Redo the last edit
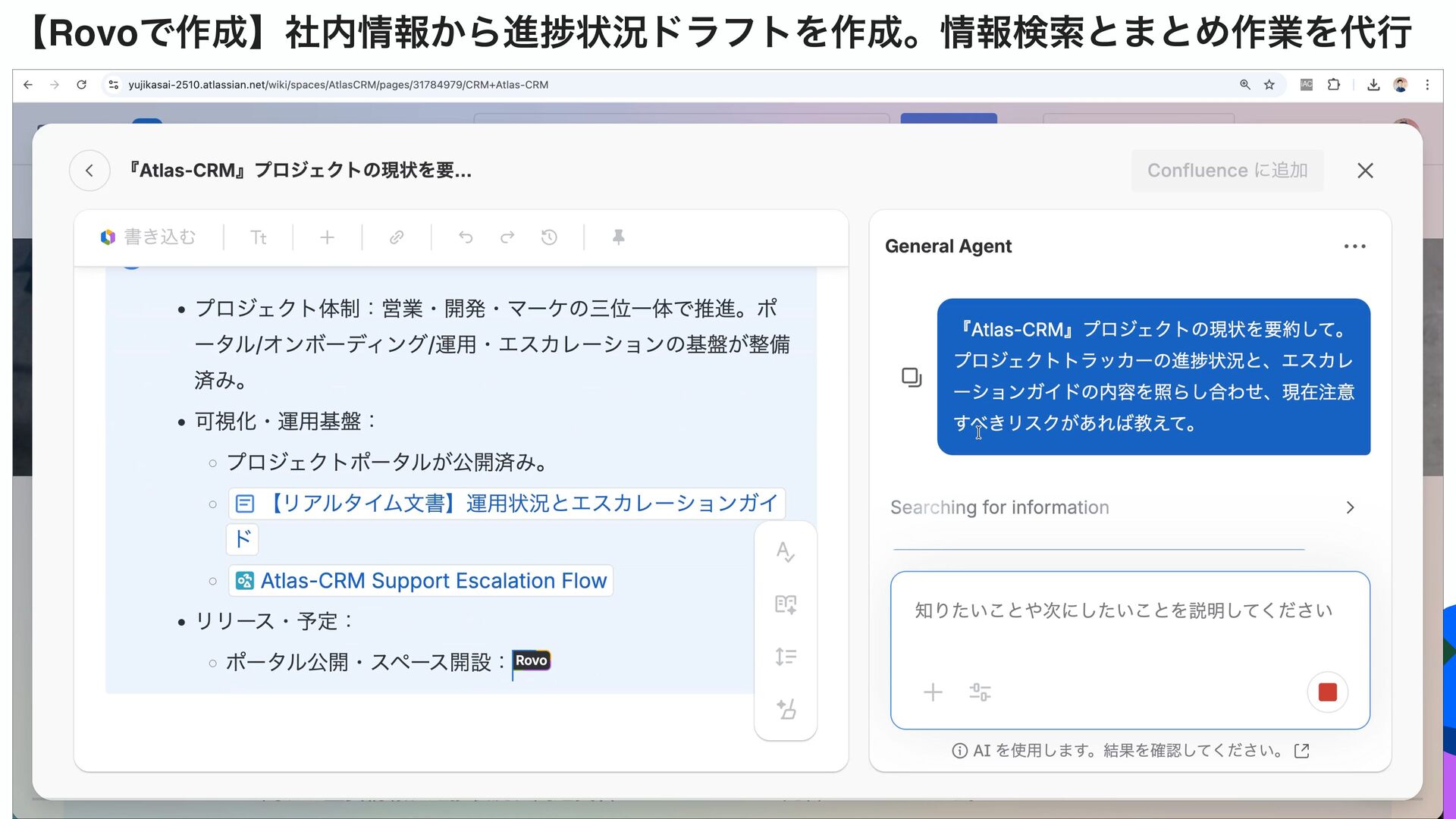 pos(507,237)
